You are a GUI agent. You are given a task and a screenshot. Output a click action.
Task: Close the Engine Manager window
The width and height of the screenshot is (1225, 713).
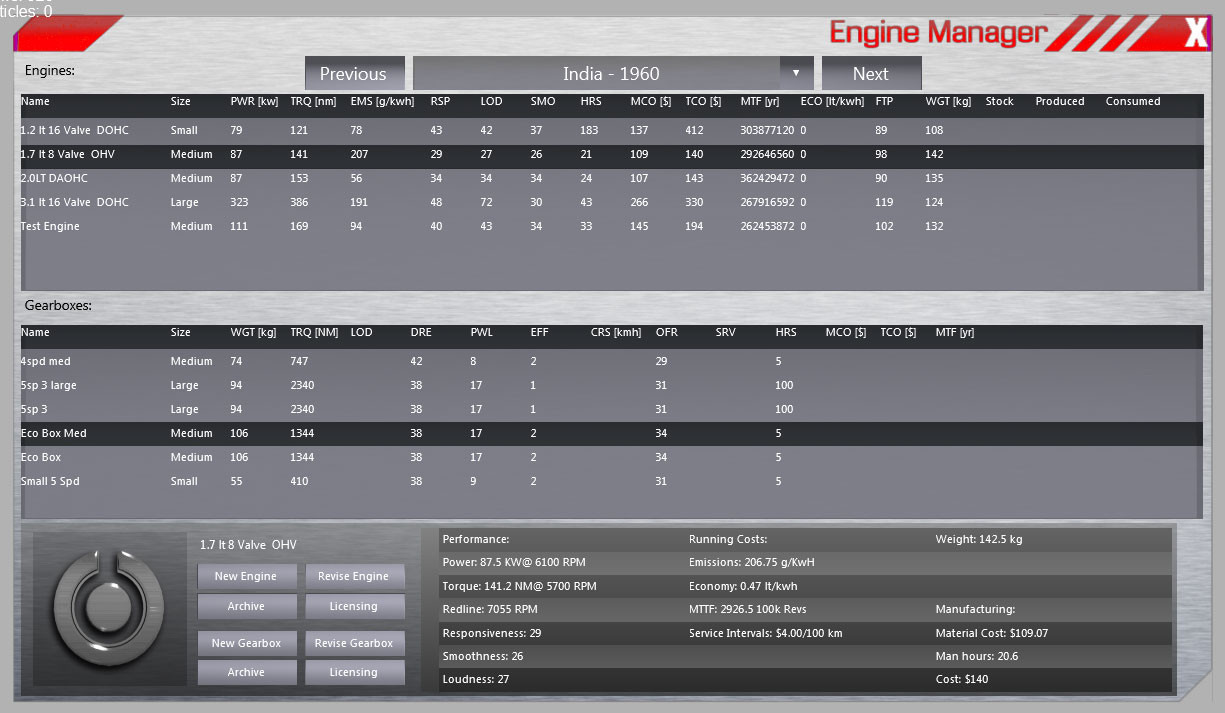point(1195,34)
